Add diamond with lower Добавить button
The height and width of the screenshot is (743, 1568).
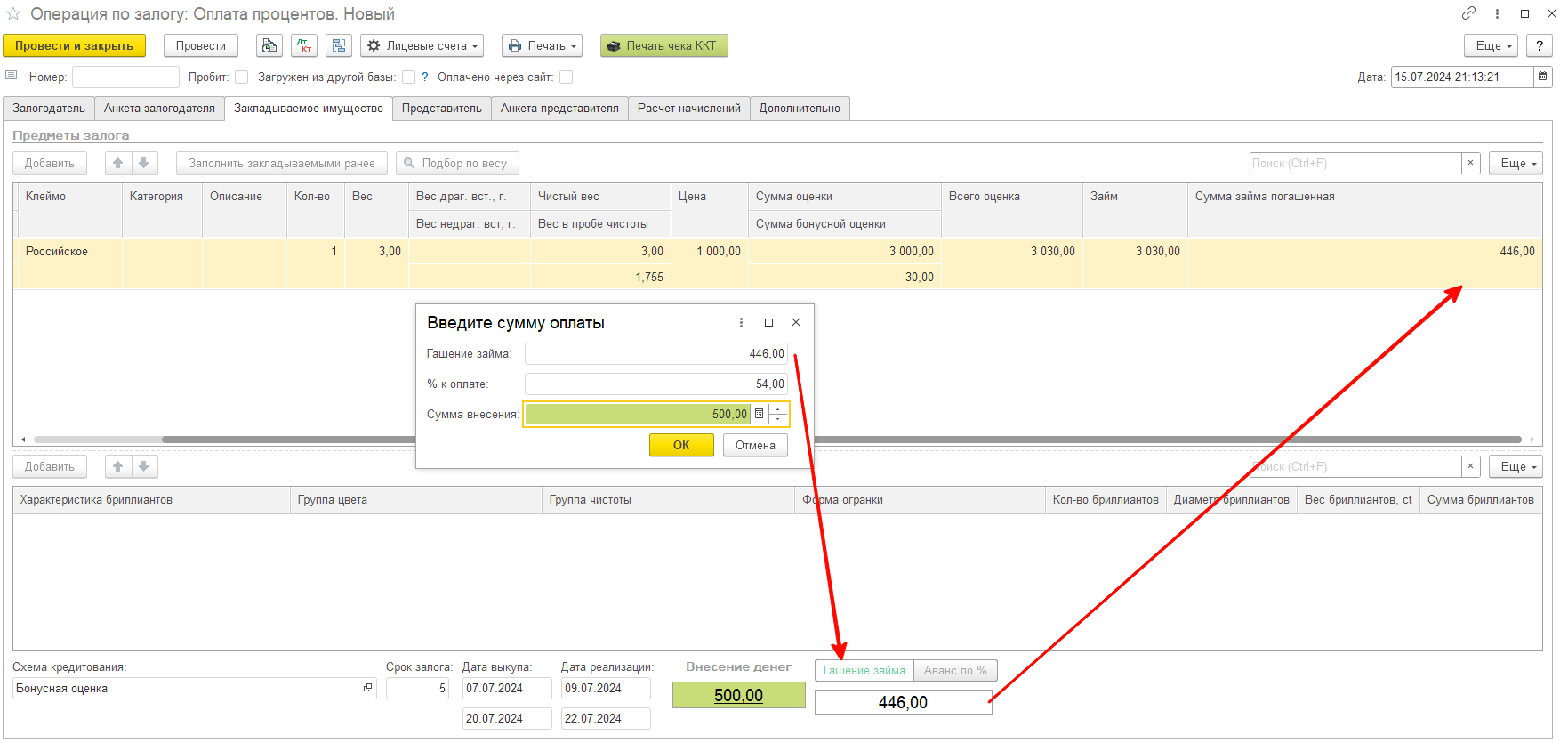point(50,466)
